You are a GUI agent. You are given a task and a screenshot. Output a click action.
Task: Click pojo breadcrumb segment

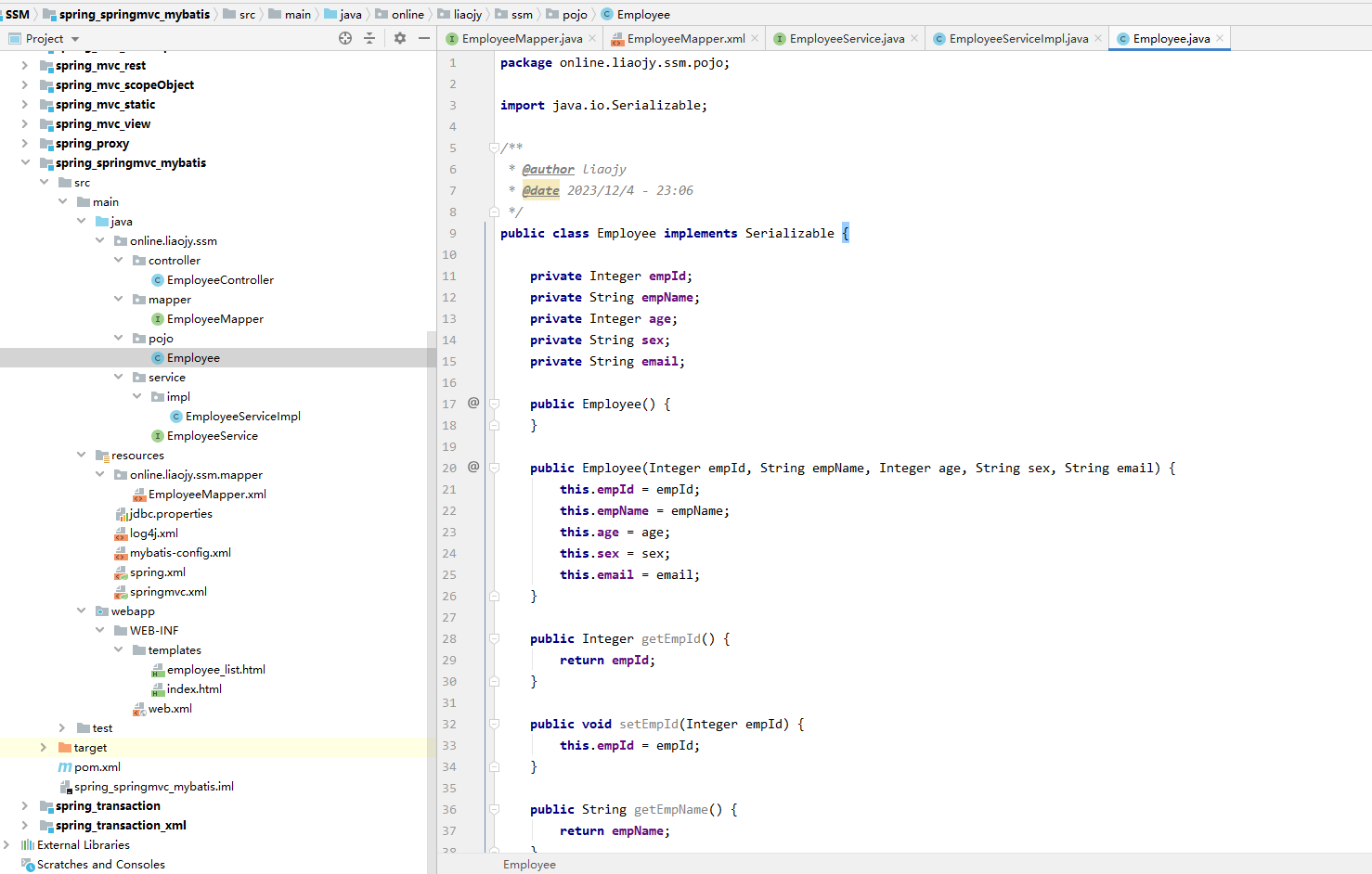pos(566,14)
